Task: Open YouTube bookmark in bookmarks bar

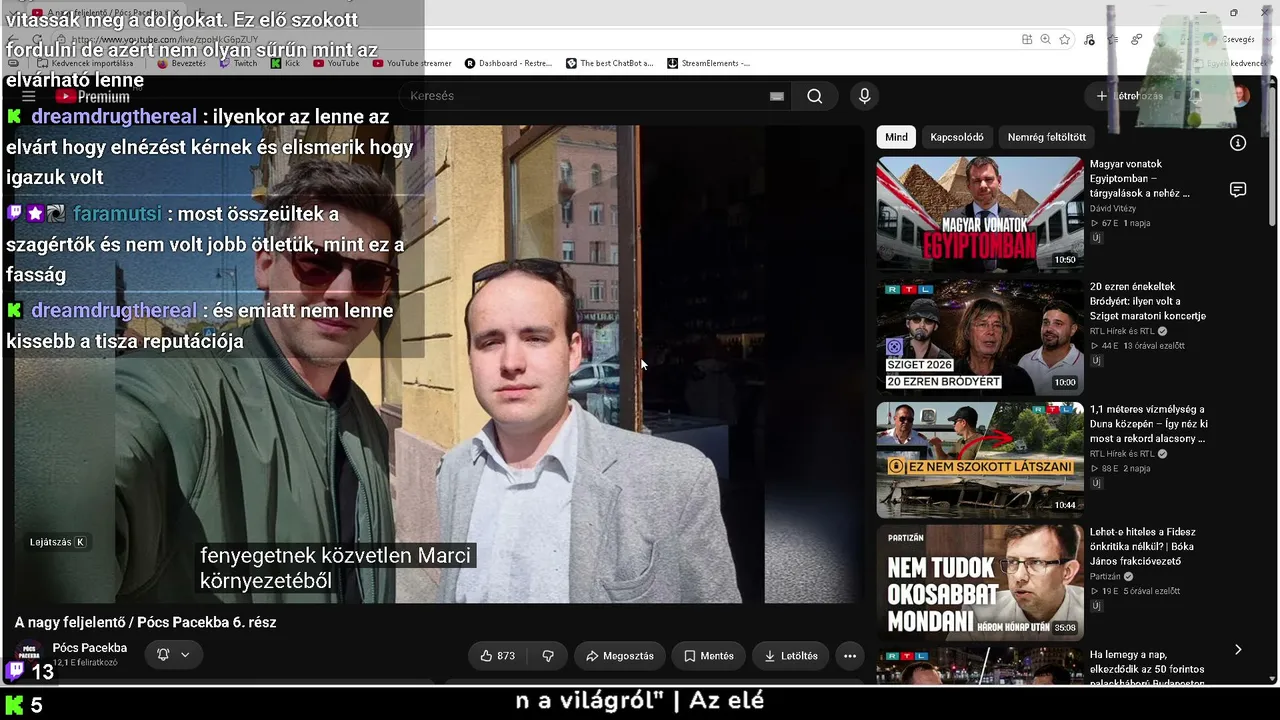Action: pos(336,63)
